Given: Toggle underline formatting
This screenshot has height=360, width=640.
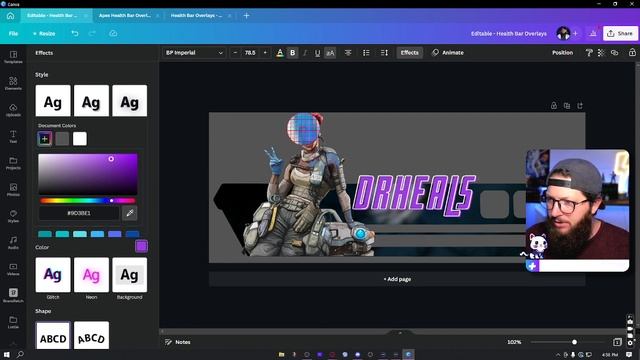Looking at the screenshot, I should (x=317, y=53).
